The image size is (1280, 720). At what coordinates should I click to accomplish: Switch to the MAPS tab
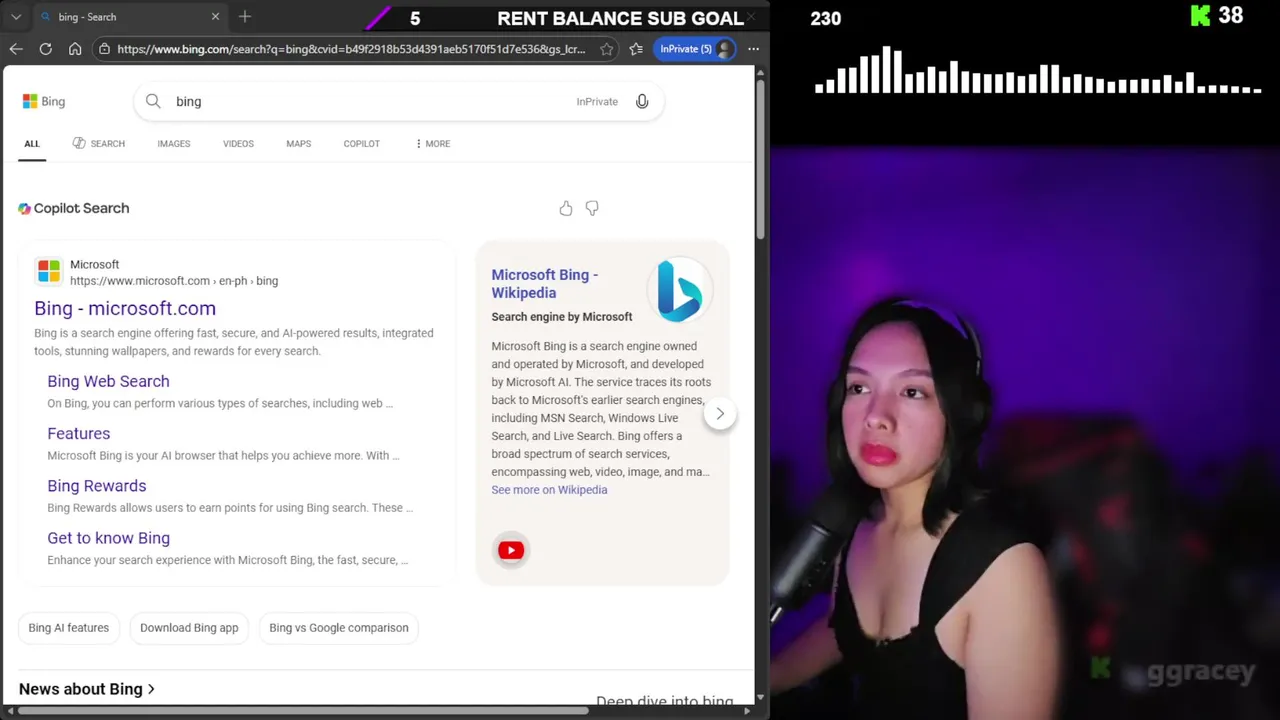pos(298,144)
